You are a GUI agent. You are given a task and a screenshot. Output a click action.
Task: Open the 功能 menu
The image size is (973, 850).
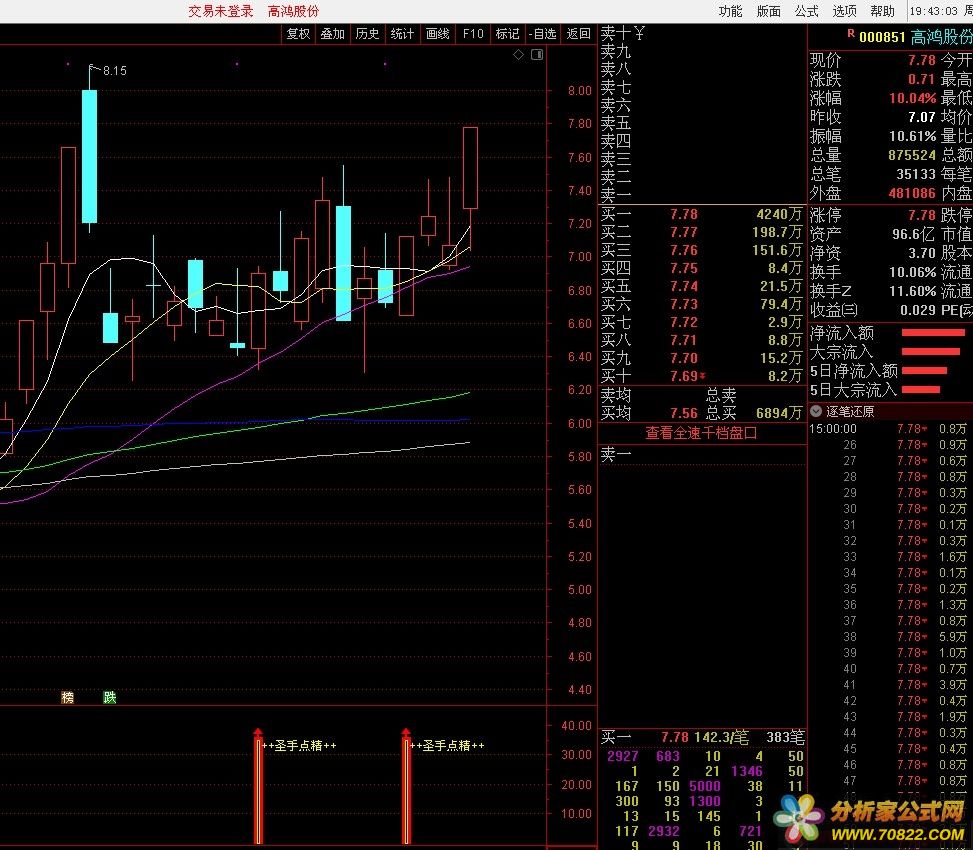point(730,11)
